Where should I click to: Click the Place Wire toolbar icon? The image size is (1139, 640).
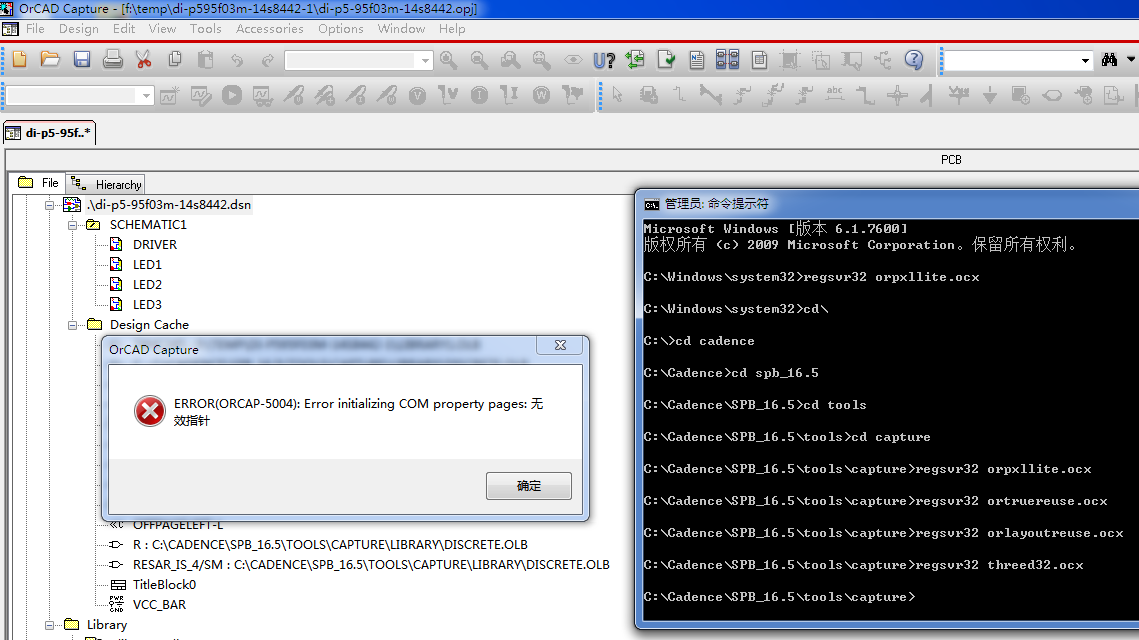[679, 95]
